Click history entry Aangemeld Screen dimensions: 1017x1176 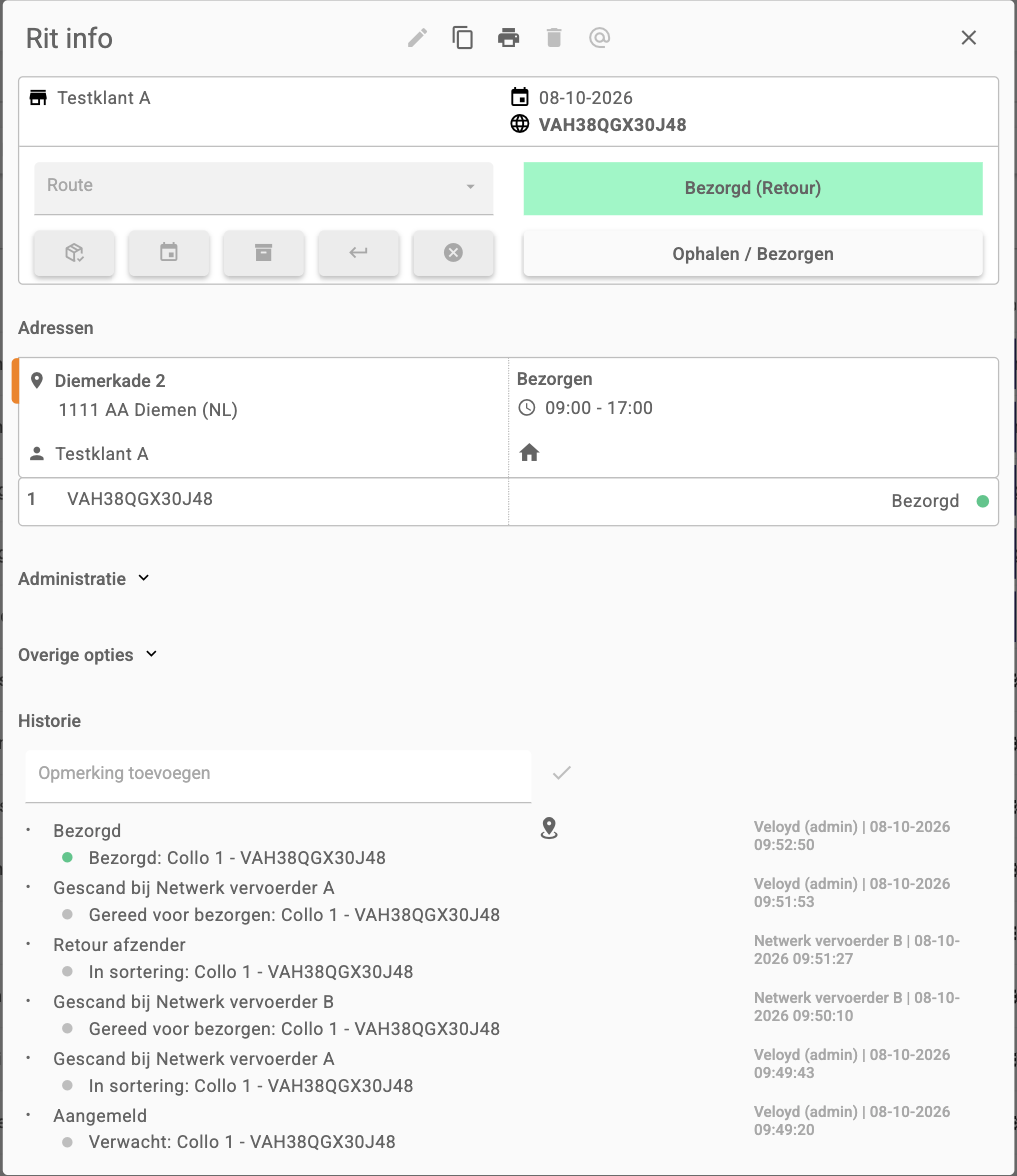(x=100, y=1116)
